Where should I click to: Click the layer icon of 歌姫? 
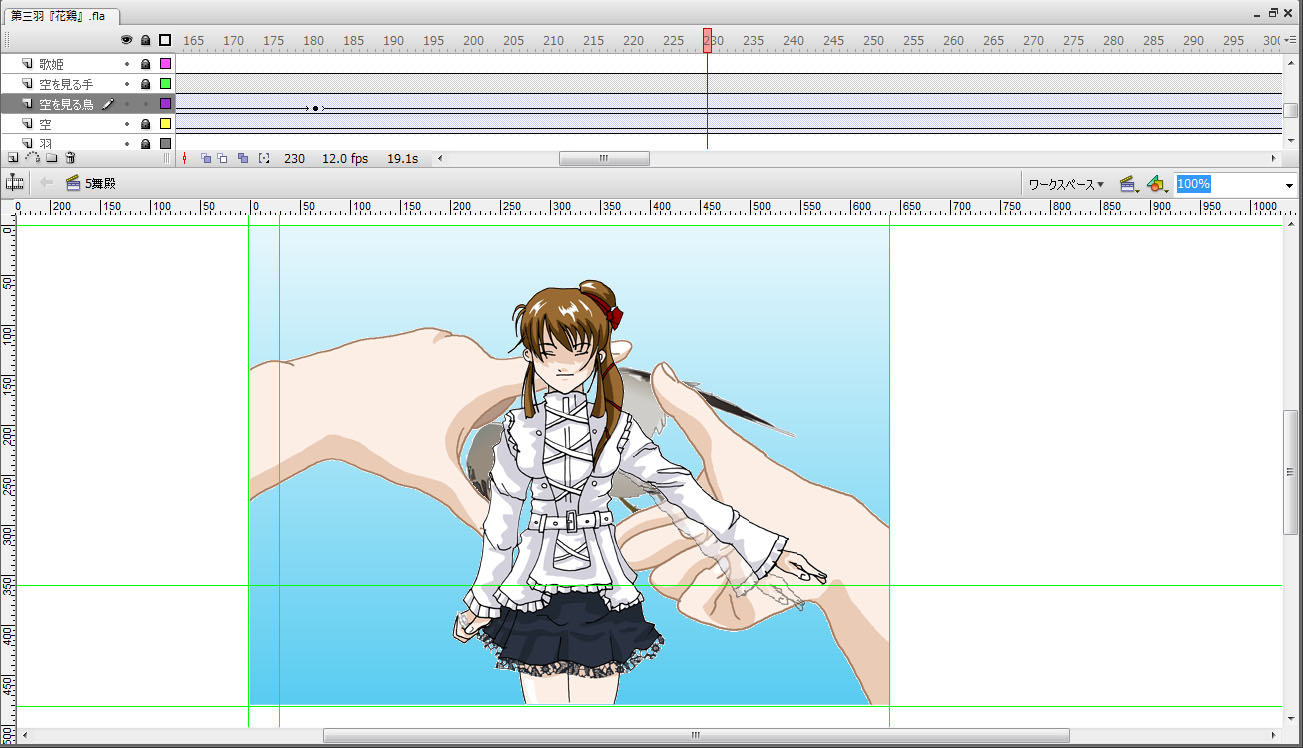click(28, 64)
